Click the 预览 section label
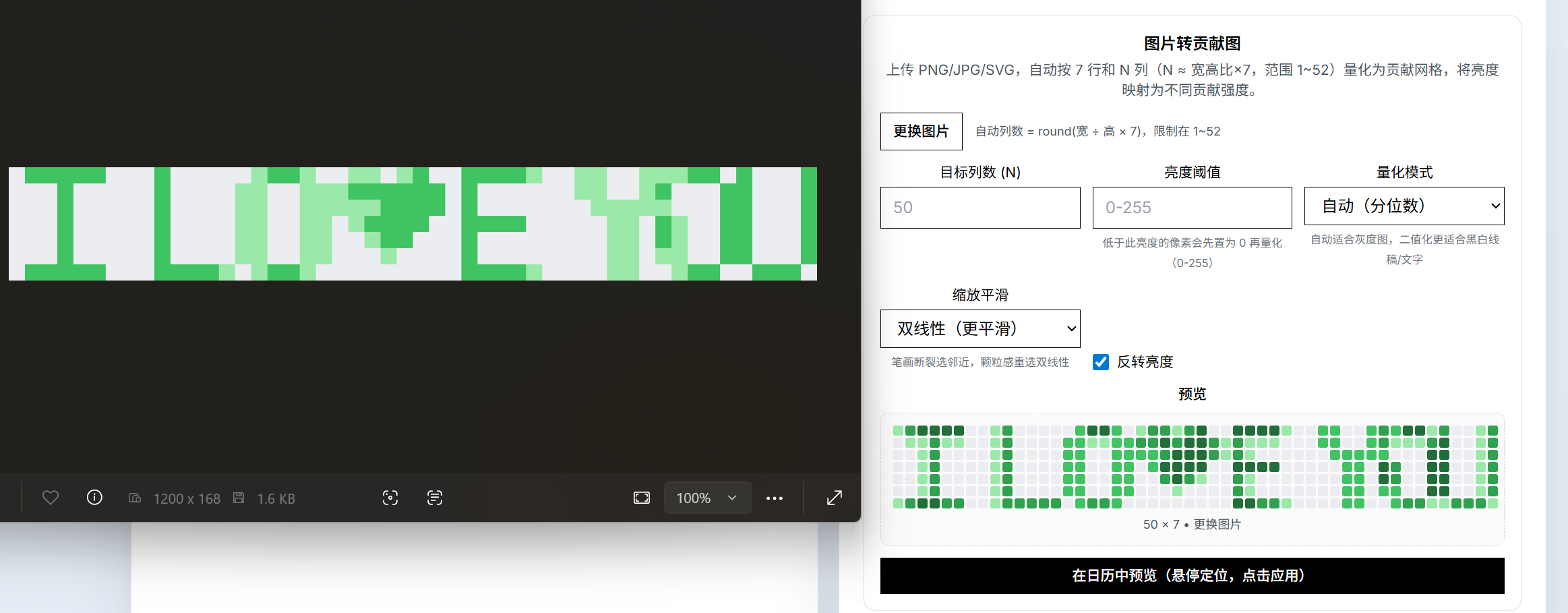 1192,394
